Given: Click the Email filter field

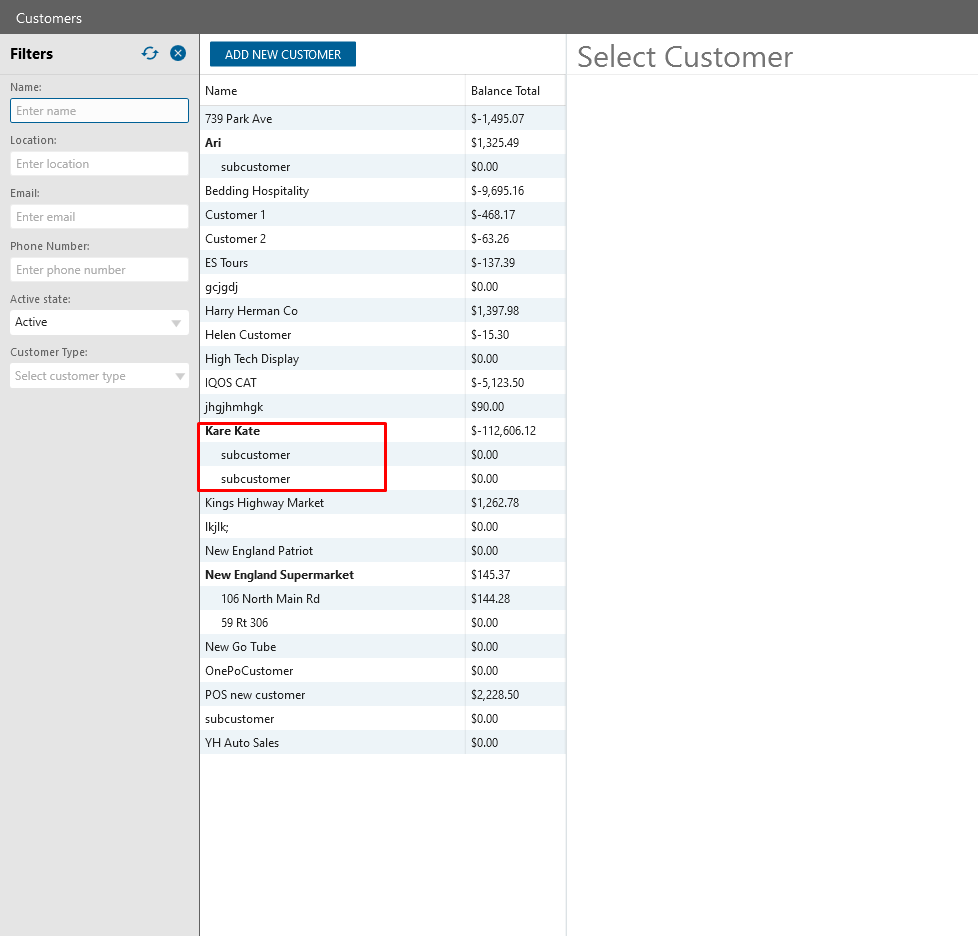Looking at the screenshot, I should click(99, 217).
